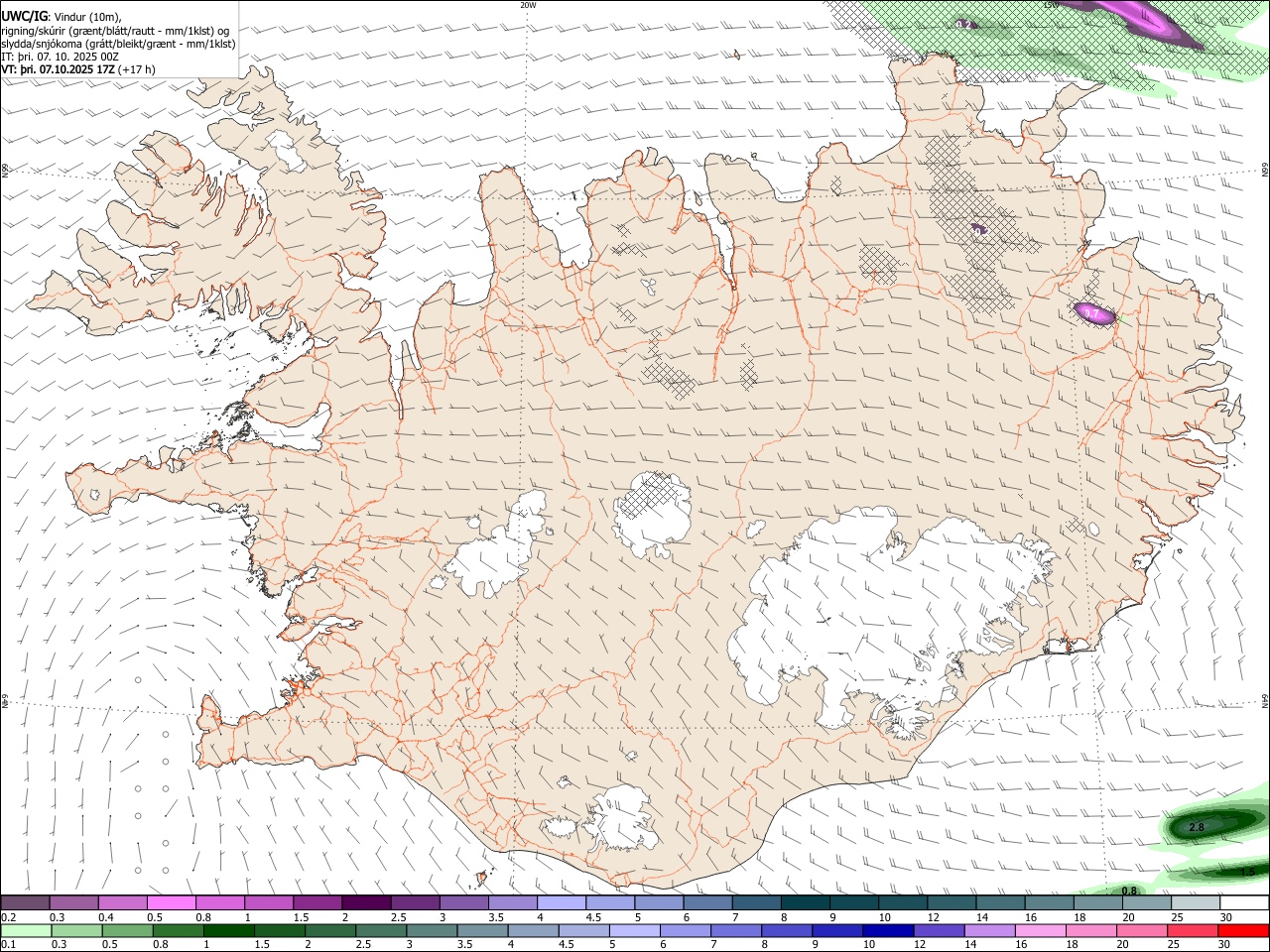Click the darkest green 1 to 1.5 rain swatch
The height and width of the screenshot is (952, 1270).
pyautogui.click(x=228, y=930)
